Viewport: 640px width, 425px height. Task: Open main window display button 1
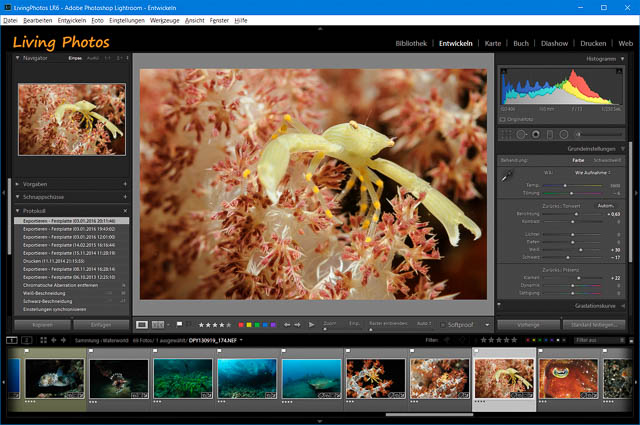pos(12,340)
